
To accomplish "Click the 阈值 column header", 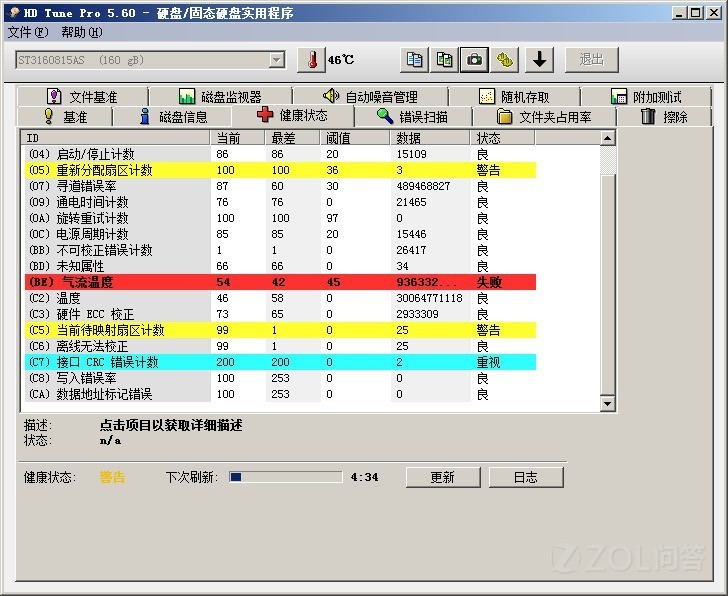I will (355, 138).
